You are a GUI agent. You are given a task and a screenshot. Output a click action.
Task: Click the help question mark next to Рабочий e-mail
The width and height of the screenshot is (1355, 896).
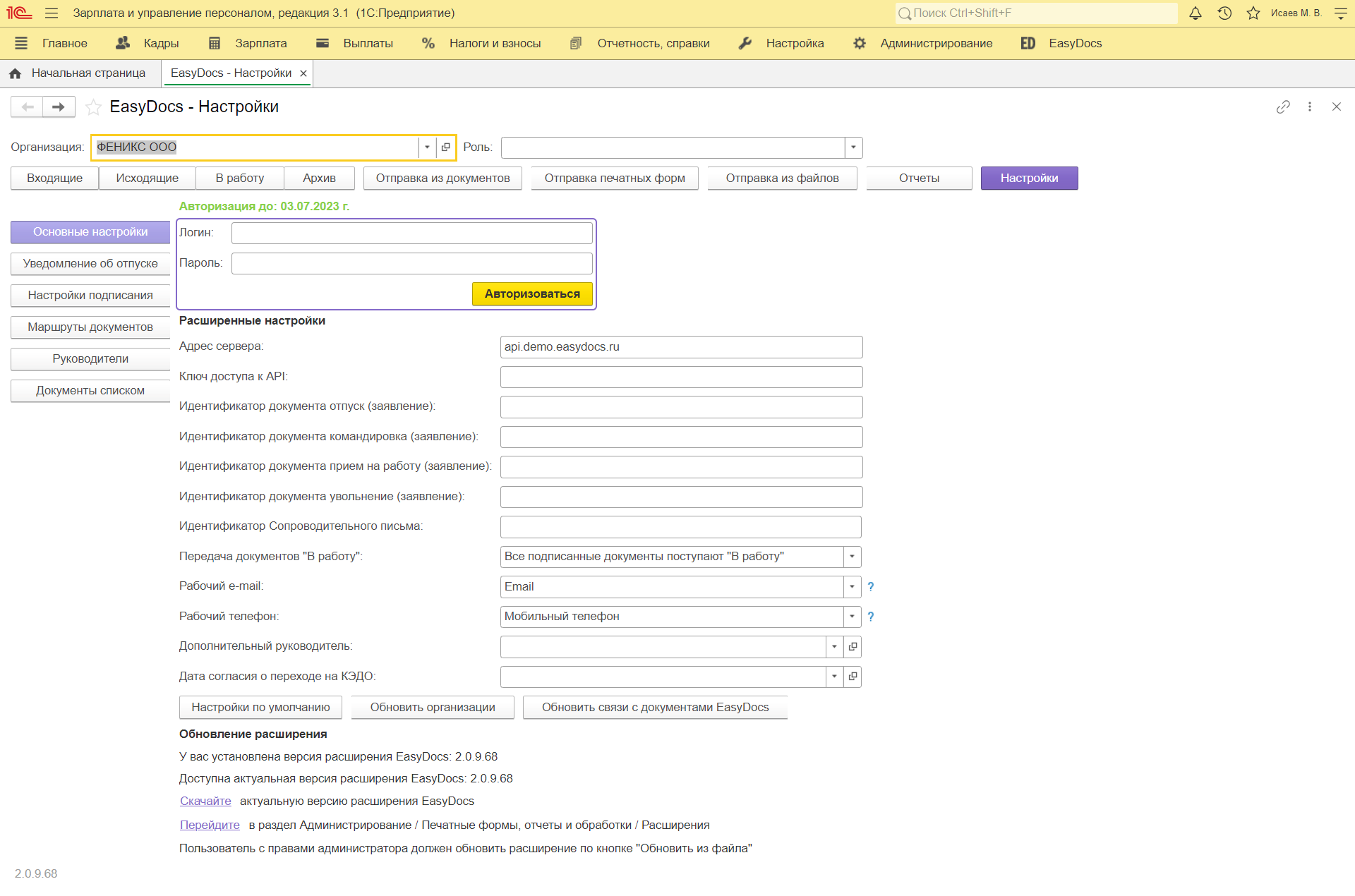click(870, 586)
